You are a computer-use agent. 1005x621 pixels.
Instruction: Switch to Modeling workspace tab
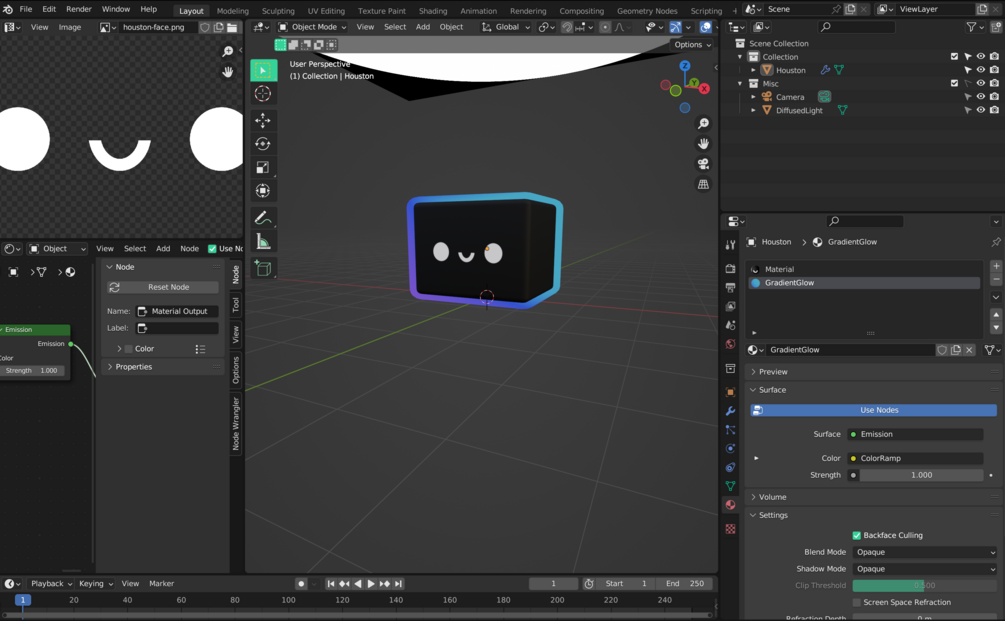[x=233, y=11]
